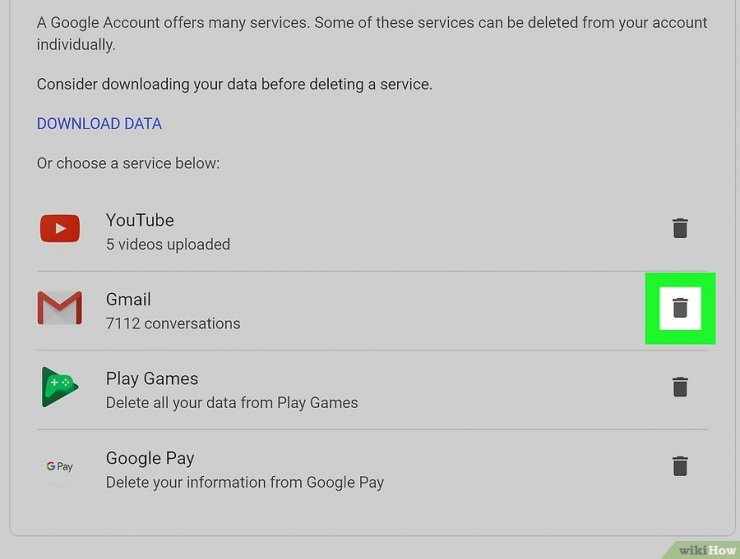Delete Play Games data via trash icon
The image size is (740, 559).
click(680, 387)
